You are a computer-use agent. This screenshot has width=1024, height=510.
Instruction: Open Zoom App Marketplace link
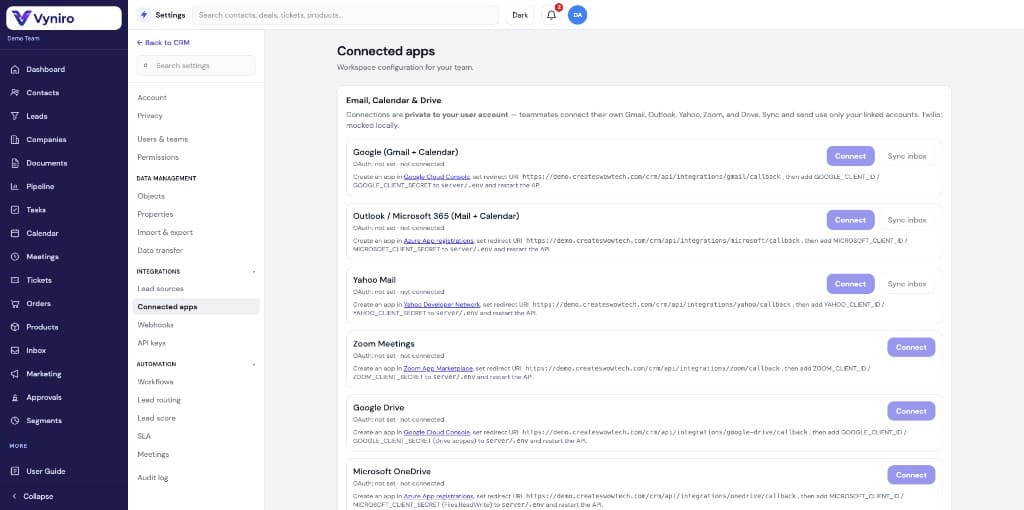coord(438,368)
